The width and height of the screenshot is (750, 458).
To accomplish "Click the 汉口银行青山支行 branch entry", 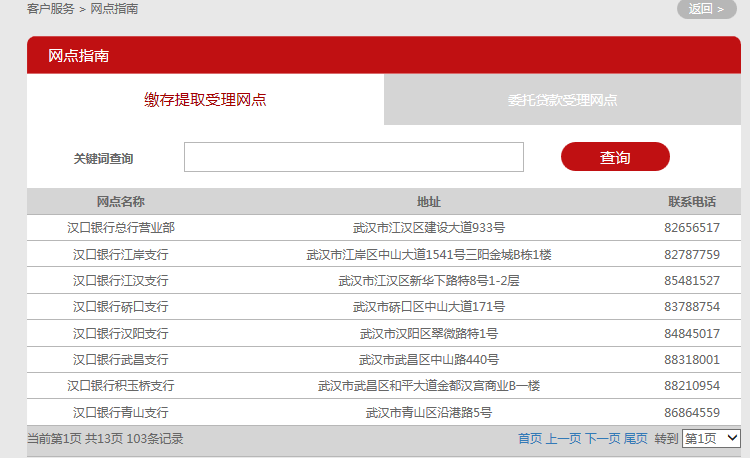I will click(x=121, y=412).
